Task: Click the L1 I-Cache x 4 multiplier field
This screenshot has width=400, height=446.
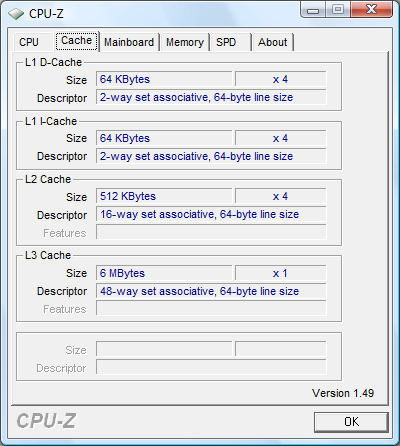Action: coord(280,138)
